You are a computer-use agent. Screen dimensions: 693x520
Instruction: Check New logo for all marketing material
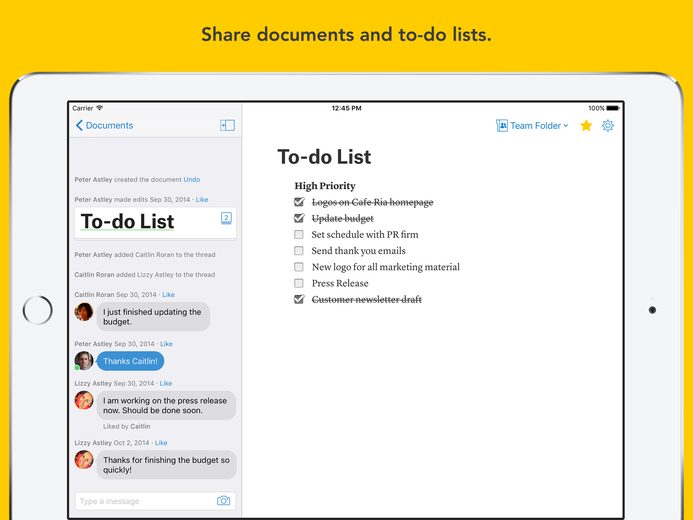click(299, 267)
